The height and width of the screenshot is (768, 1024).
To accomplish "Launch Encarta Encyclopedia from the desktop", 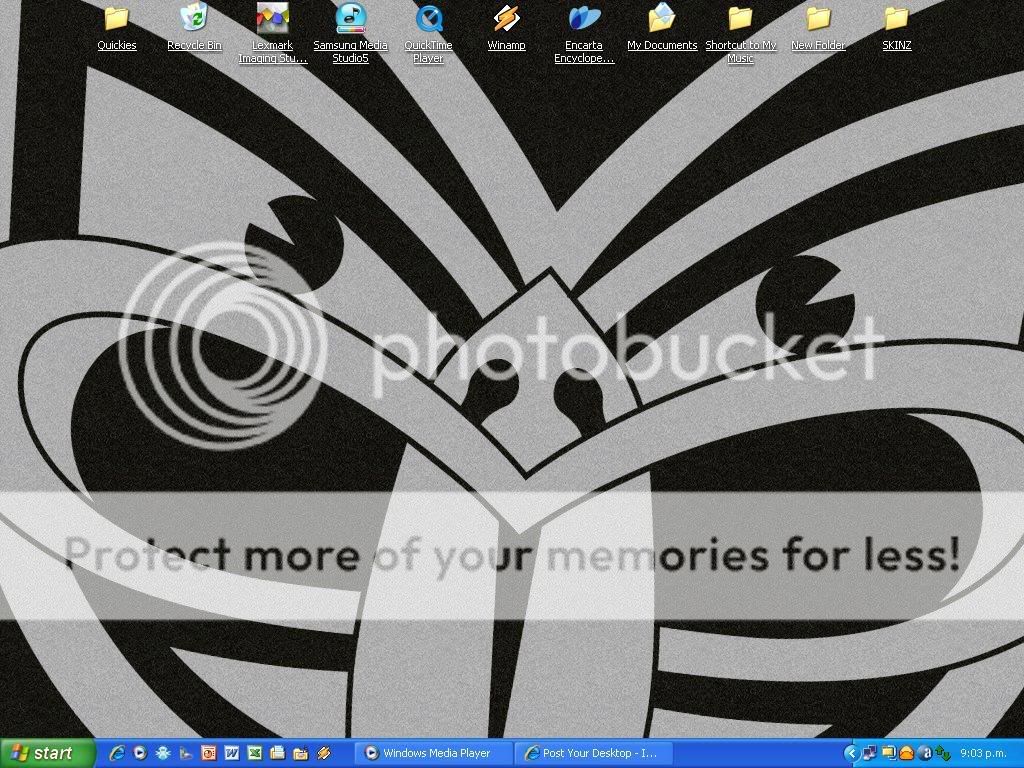I will coord(584,19).
